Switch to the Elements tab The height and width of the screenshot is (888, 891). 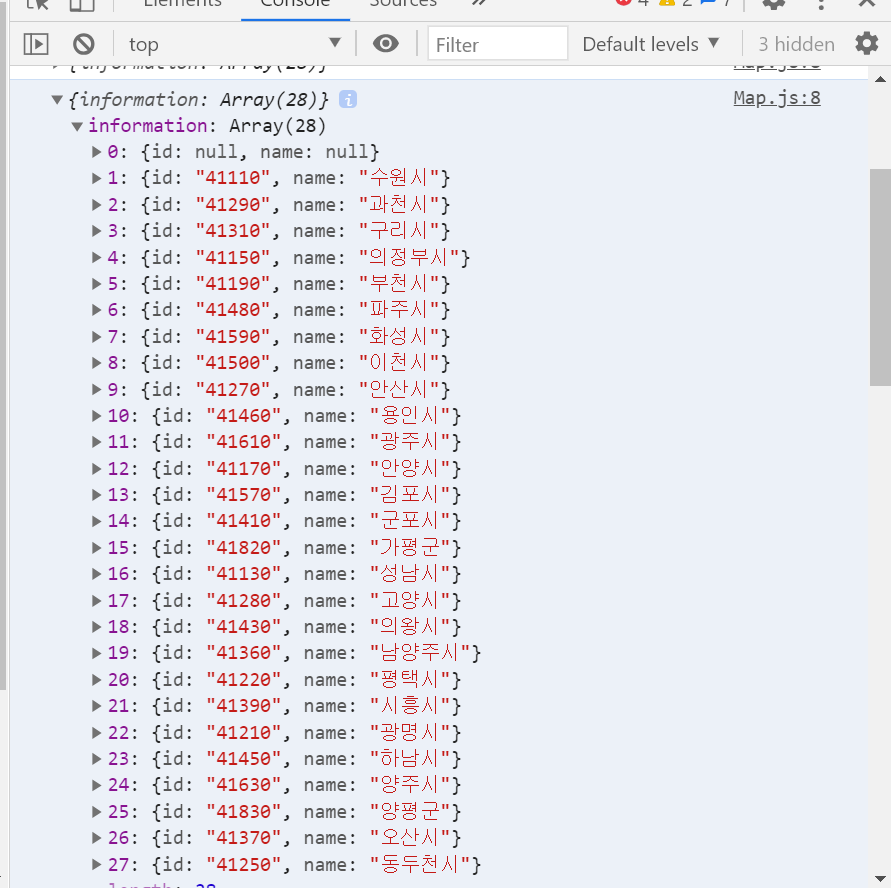(x=181, y=5)
